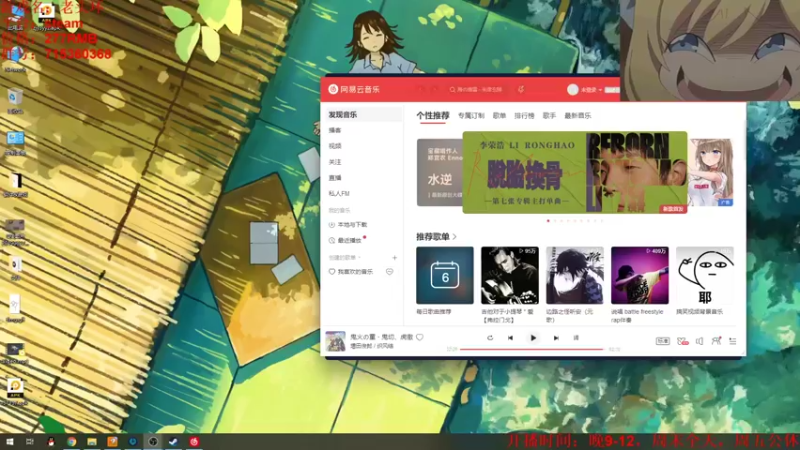Toggle the lyrics 词 button
The width and height of the screenshot is (800, 450).
(x=576, y=338)
